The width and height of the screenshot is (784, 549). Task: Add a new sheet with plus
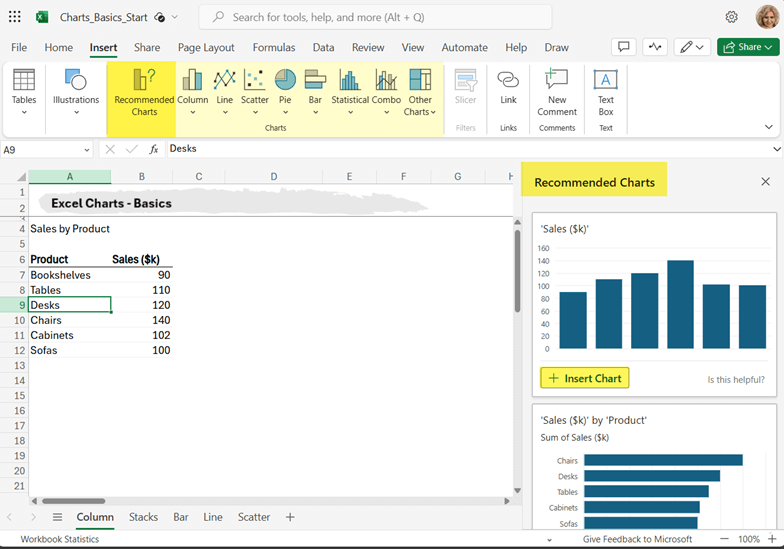(x=290, y=517)
